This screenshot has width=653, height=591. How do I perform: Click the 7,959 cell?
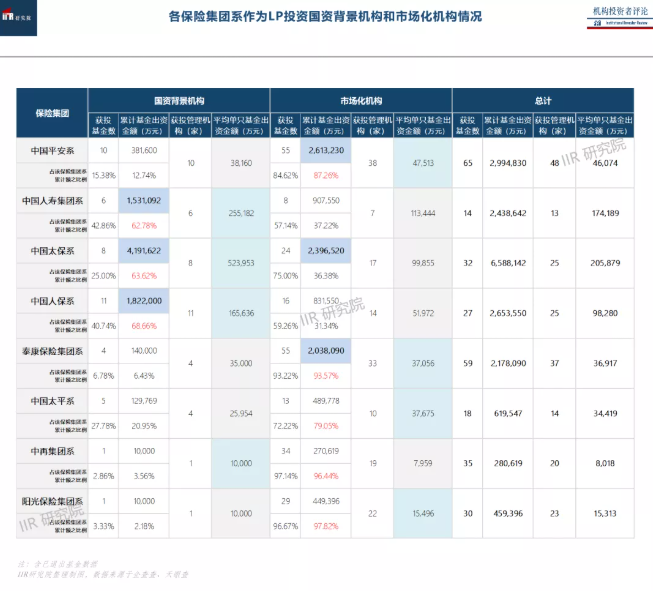(423, 463)
